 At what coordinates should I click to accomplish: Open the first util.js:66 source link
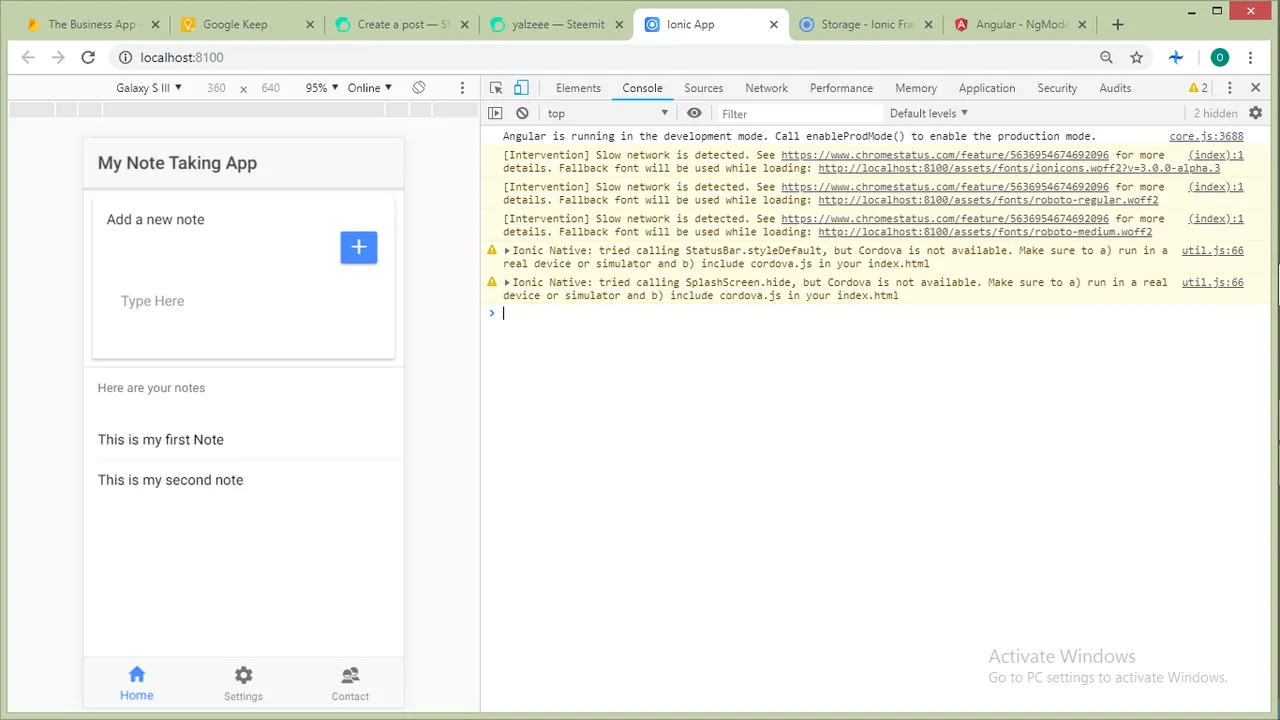coord(1212,251)
